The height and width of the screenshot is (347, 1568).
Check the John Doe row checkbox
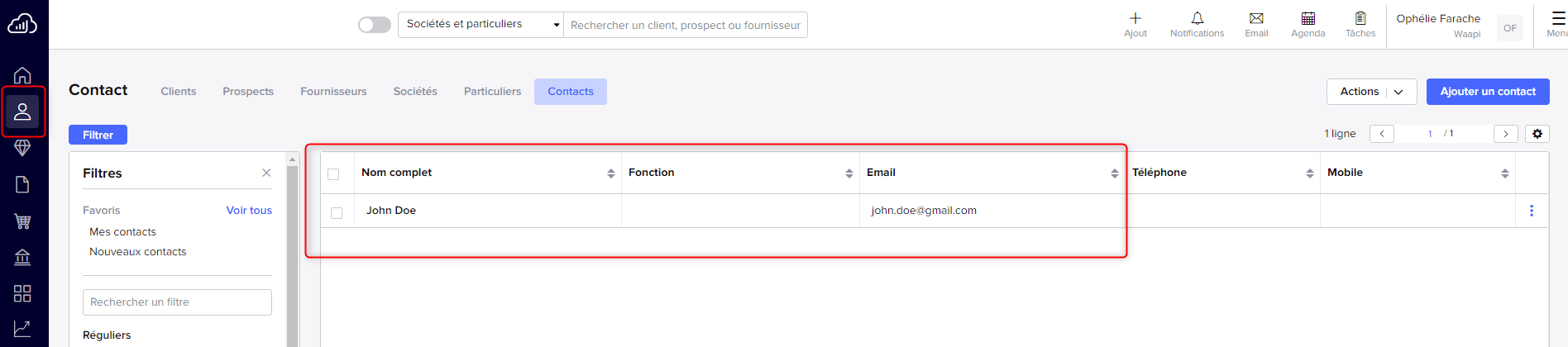click(337, 213)
